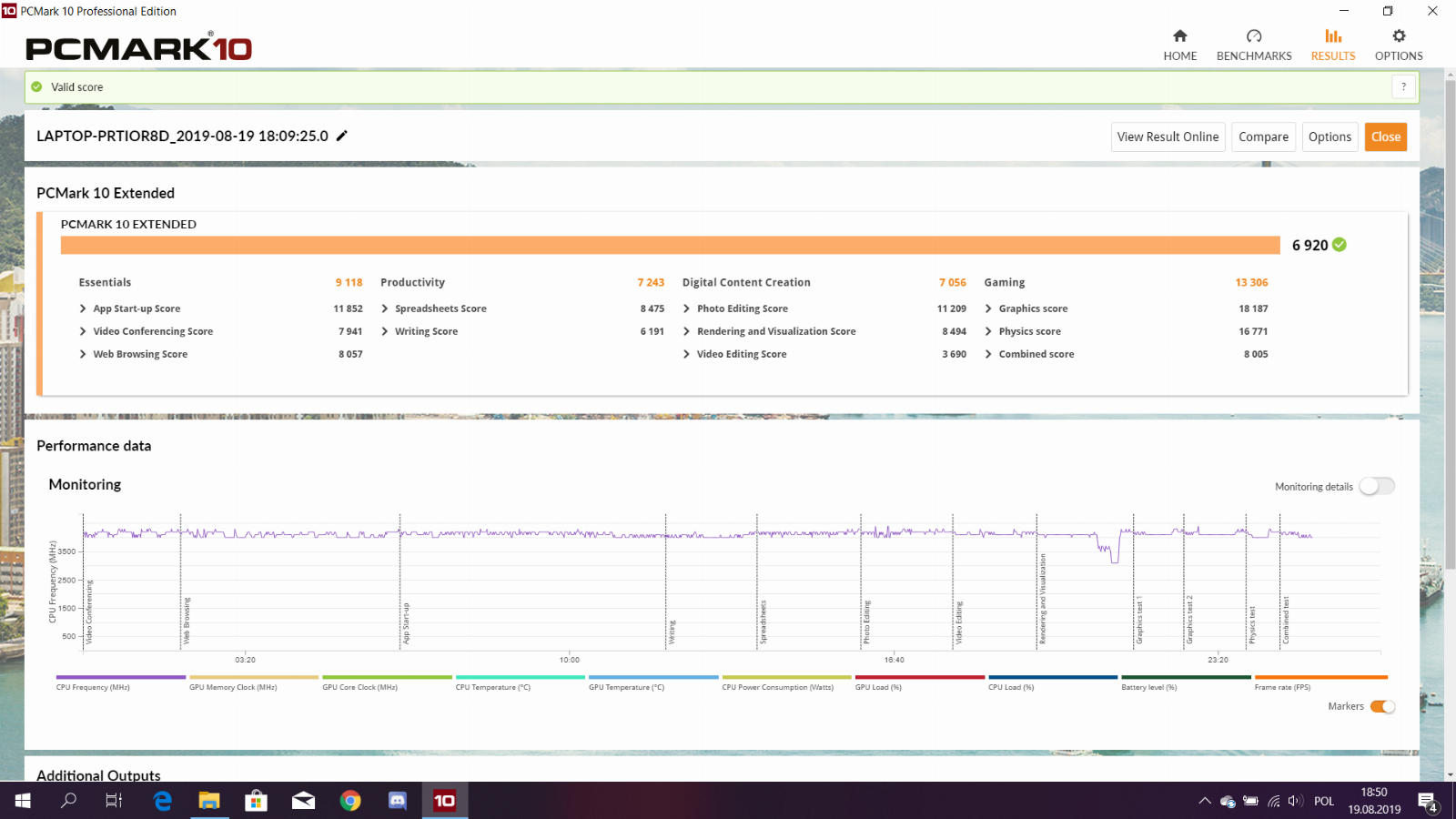Click the PCMark 10 taskbar icon
Image resolution: width=1456 pixels, height=819 pixels.
coord(444,801)
